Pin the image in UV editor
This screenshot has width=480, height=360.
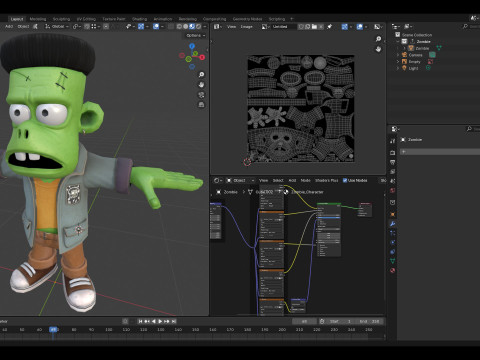pyautogui.click(x=330, y=26)
